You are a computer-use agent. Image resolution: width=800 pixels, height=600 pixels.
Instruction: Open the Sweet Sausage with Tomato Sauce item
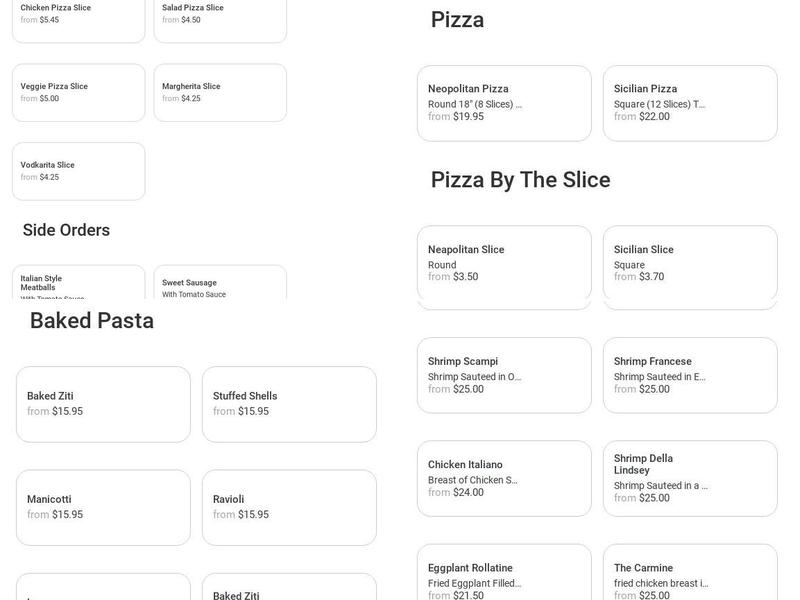220,283
